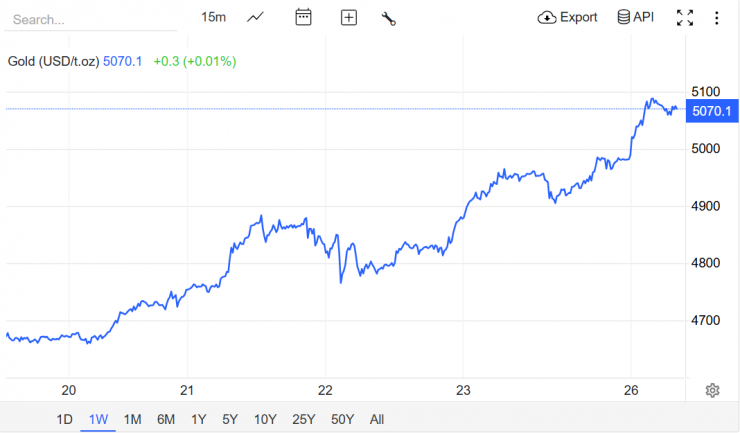
Task: Select the 5Y time range tab
Action: point(230,419)
